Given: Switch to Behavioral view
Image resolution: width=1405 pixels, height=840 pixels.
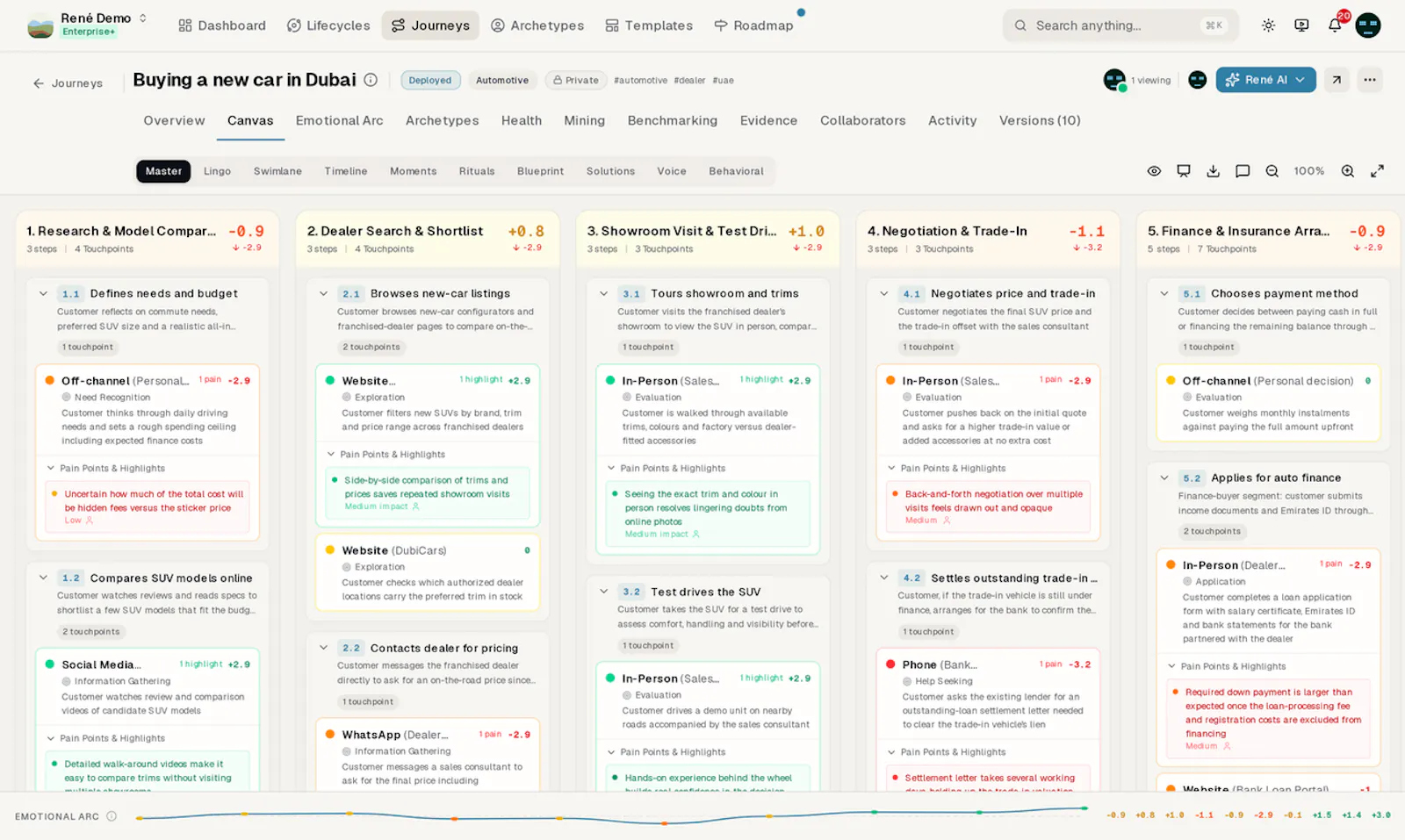Looking at the screenshot, I should (x=736, y=171).
